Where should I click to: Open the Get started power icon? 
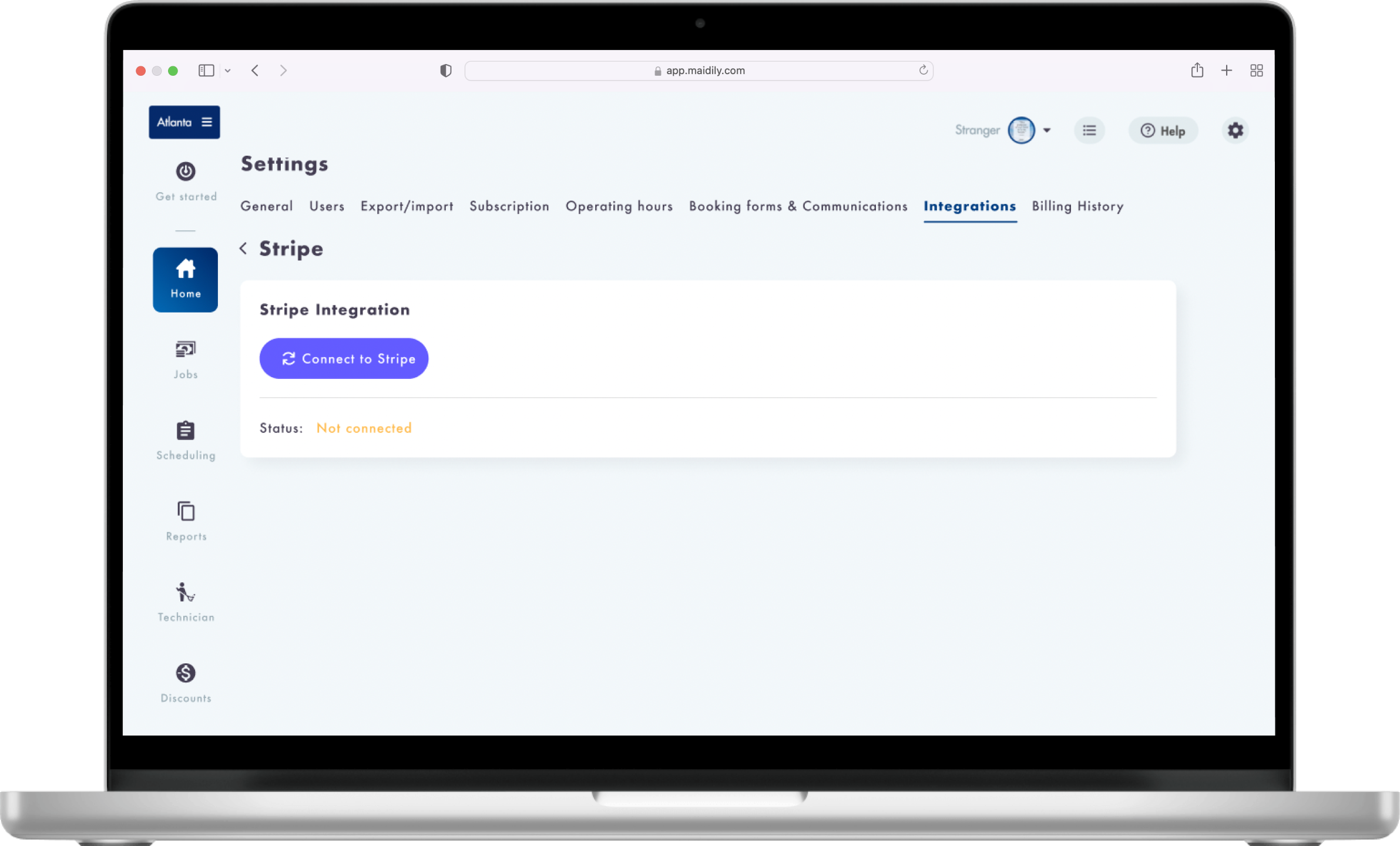tap(186, 172)
